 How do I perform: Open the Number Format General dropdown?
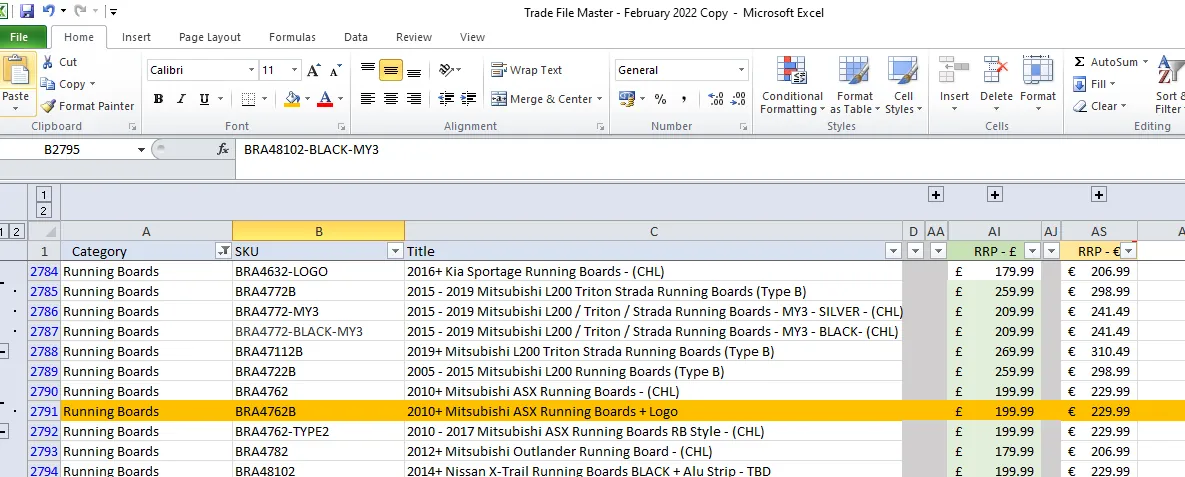click(x=741, y=70)
